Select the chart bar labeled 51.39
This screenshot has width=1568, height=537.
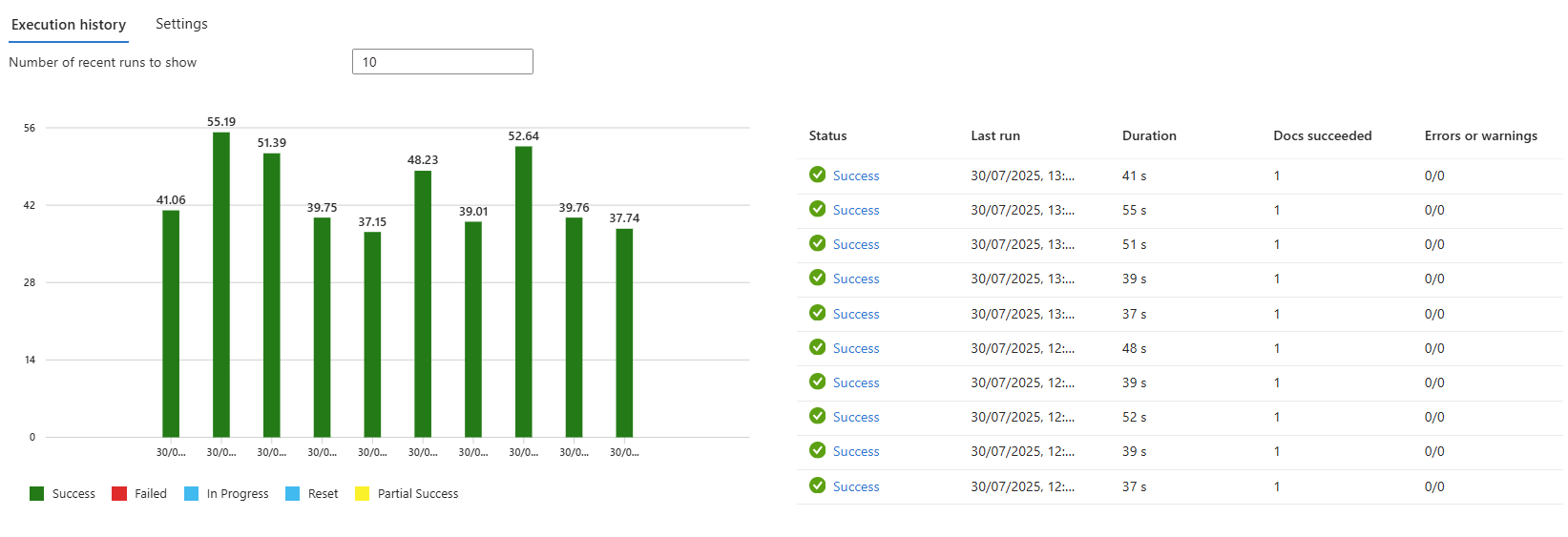click(x=272, y=295)
